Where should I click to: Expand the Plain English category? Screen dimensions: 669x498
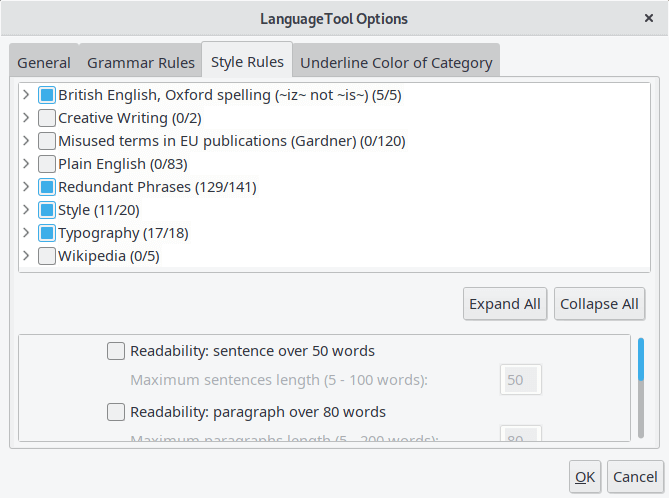(26, 164)
